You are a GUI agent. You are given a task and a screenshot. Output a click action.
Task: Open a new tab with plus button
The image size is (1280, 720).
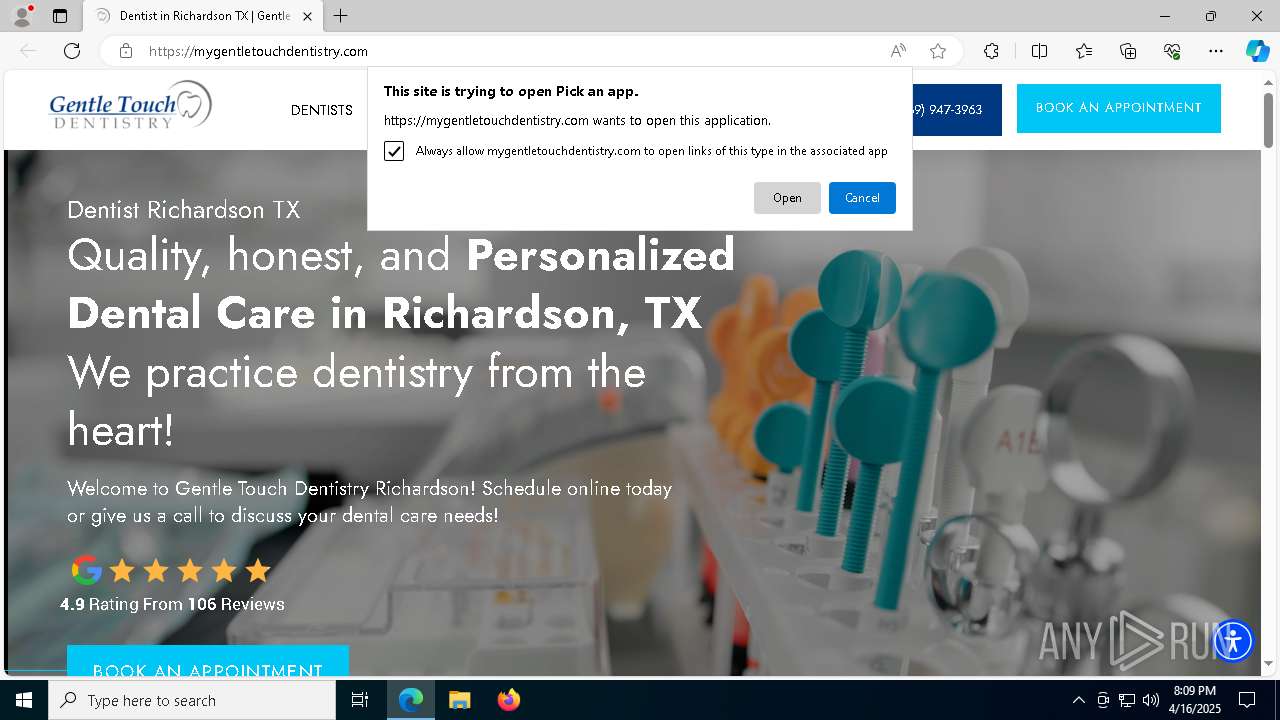pyautogui.click(x=341, y=16)
